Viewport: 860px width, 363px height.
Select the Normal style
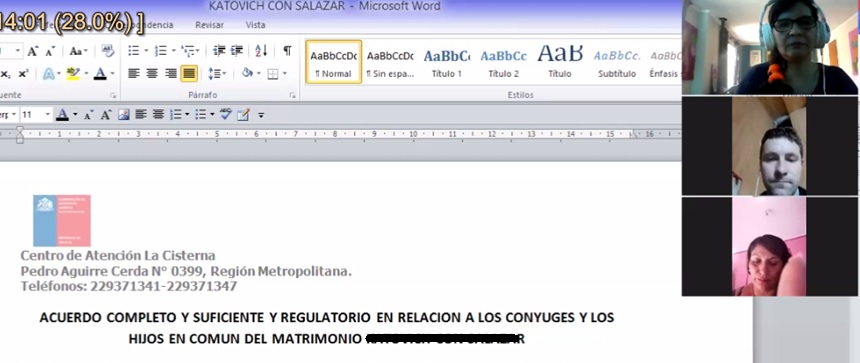(x=333, y=61)
